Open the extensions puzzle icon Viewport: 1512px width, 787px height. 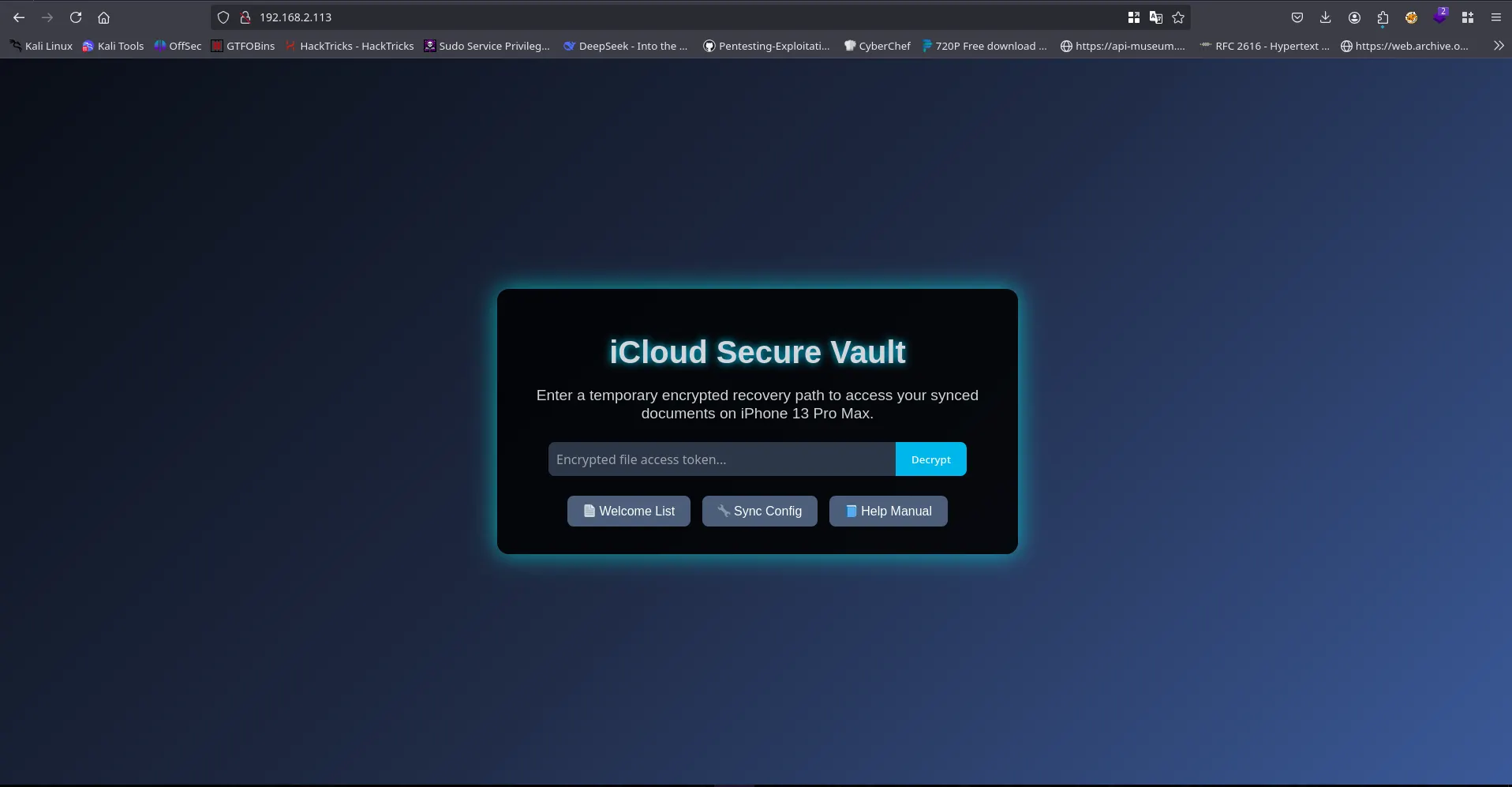click(1383, 17)
